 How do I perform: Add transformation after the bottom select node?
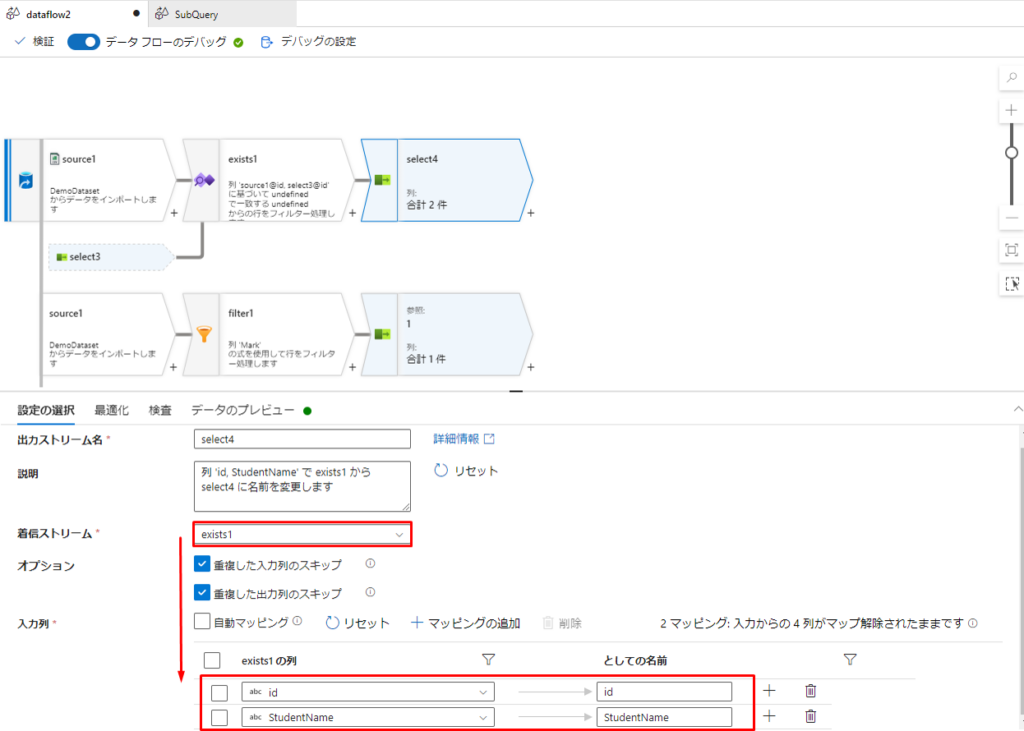[x=531, y=367]
